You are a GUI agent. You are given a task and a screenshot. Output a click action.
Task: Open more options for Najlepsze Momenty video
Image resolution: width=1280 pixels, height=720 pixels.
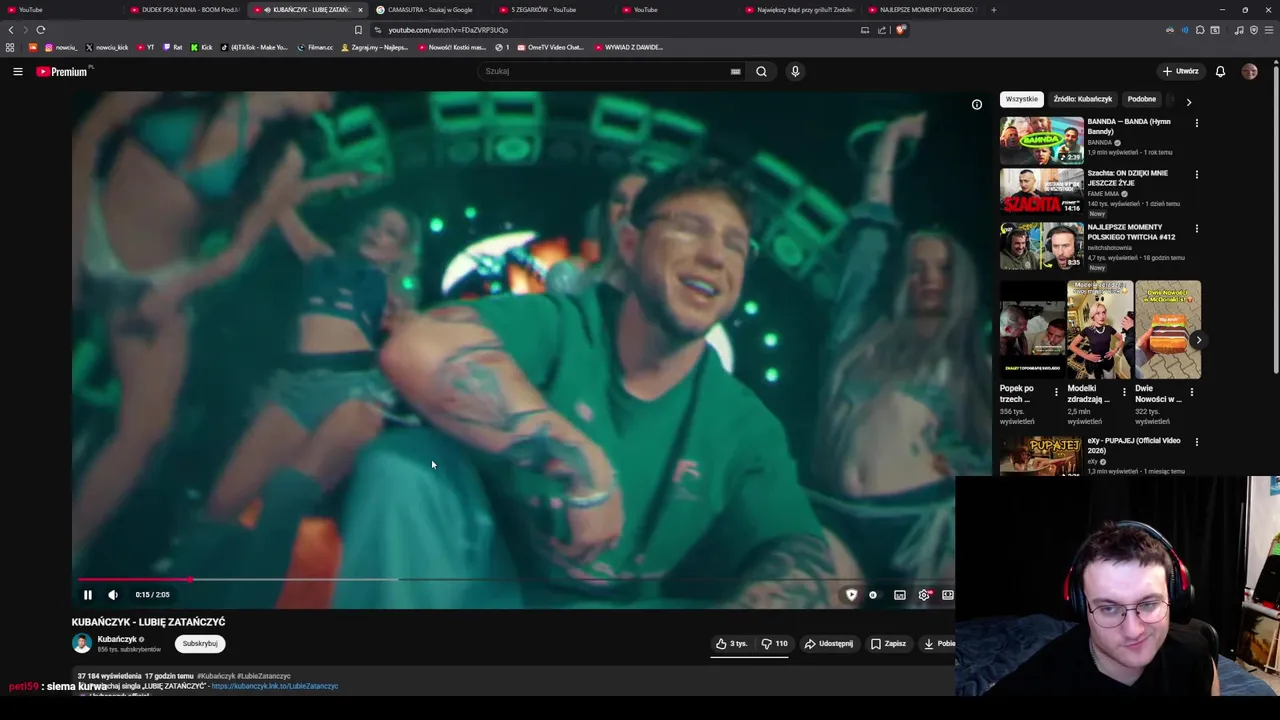coord(1196,229)
